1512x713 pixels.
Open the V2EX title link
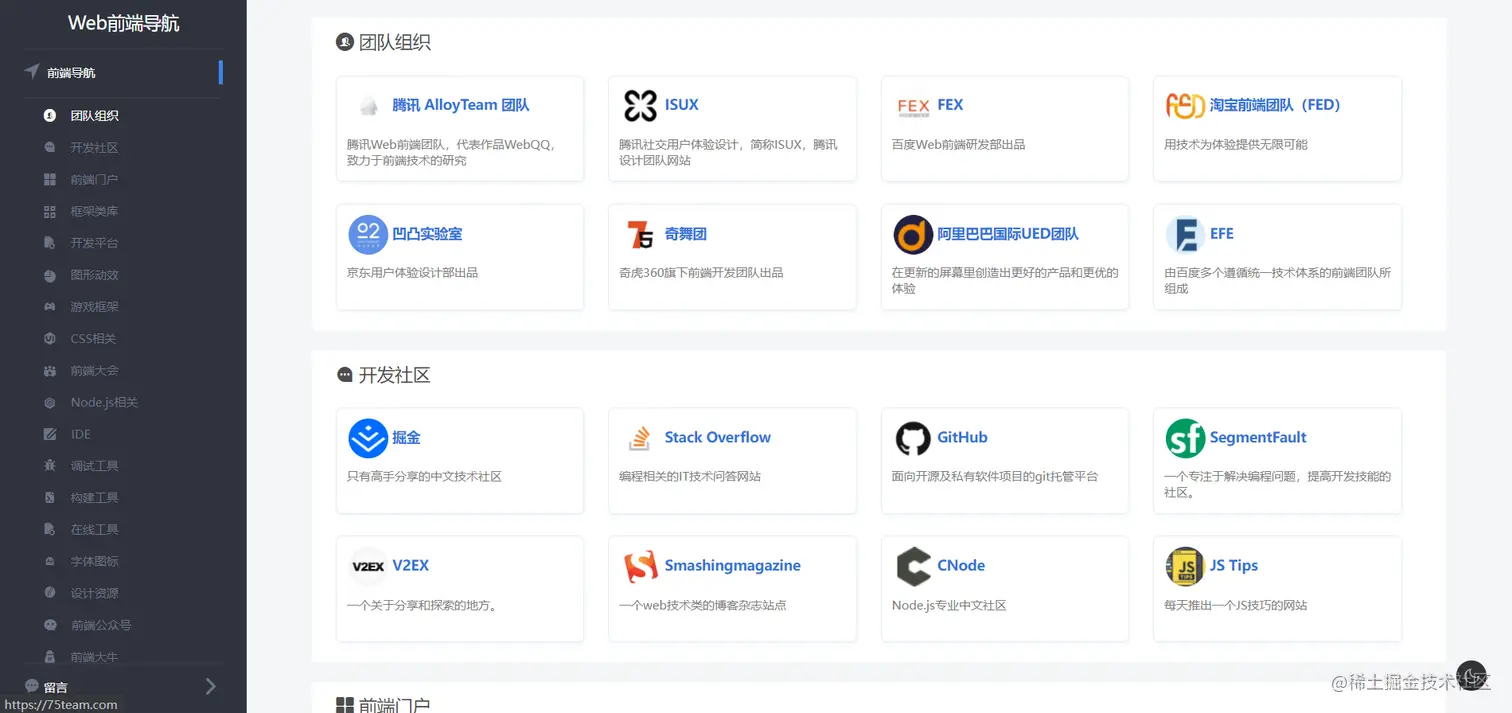point(411,565)
